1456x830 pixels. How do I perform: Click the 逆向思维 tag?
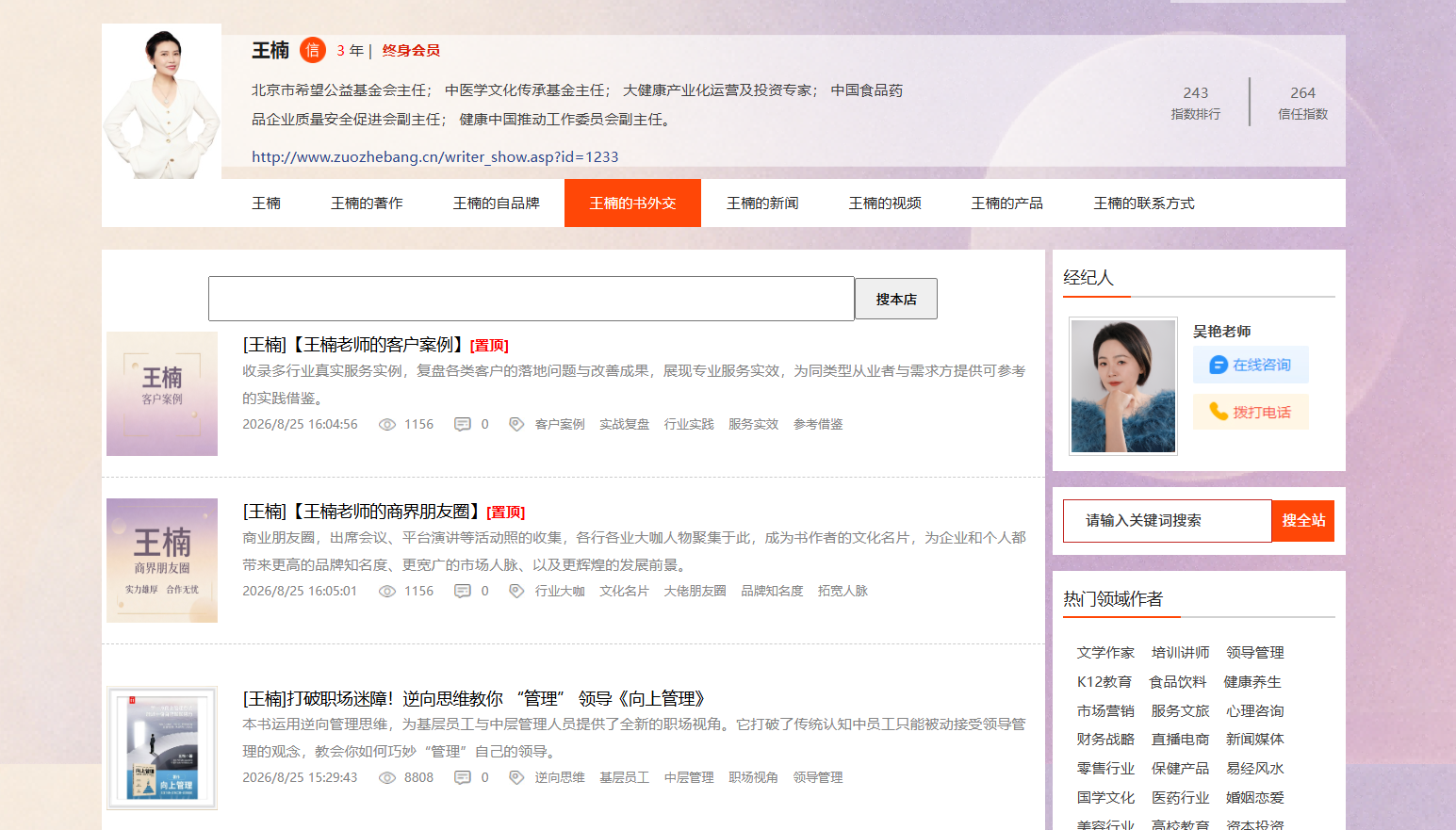point(560,778)
